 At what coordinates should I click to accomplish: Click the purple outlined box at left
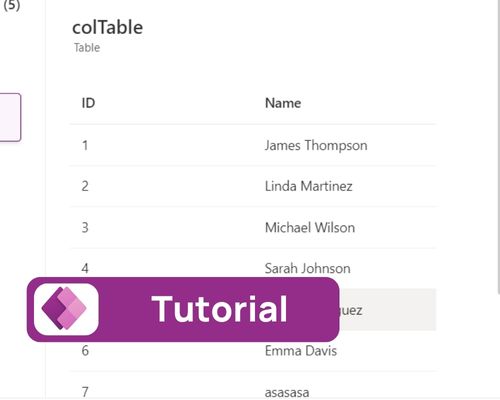10,117
